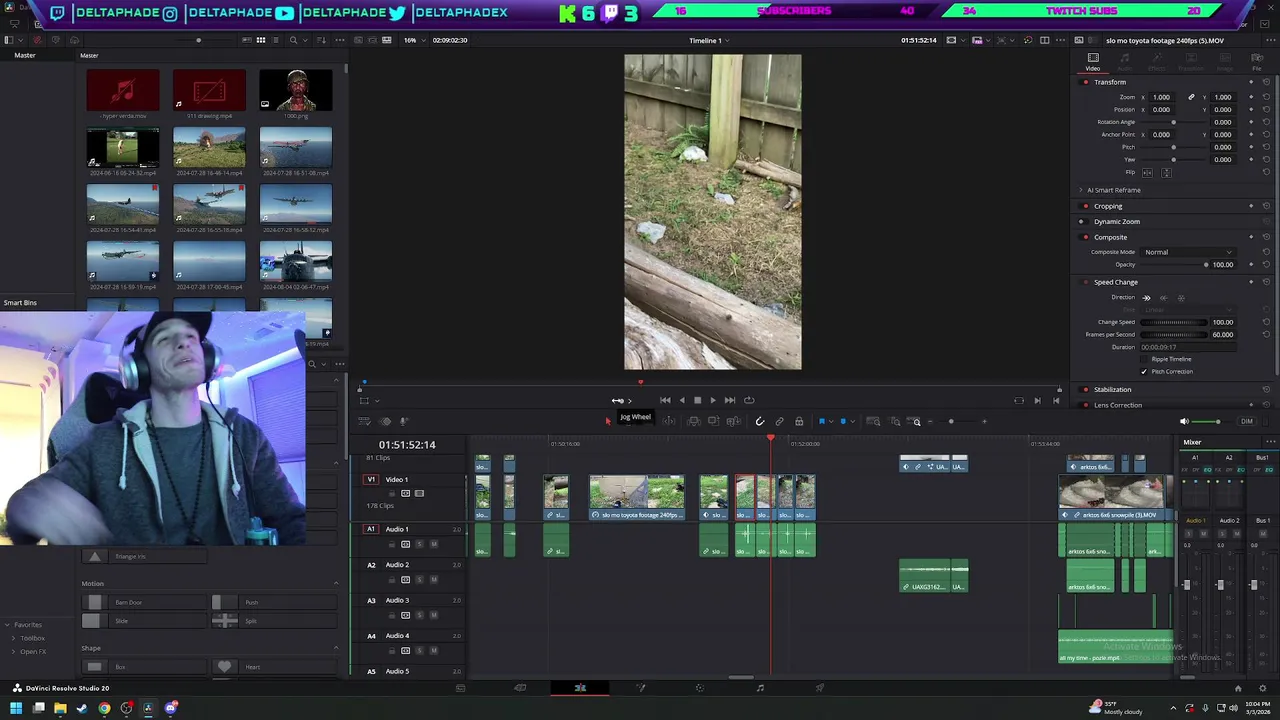The width and height of the screenshot is (1280, 720).
Task: Select freeze frame Direction icon
Action: [1181, 298]
